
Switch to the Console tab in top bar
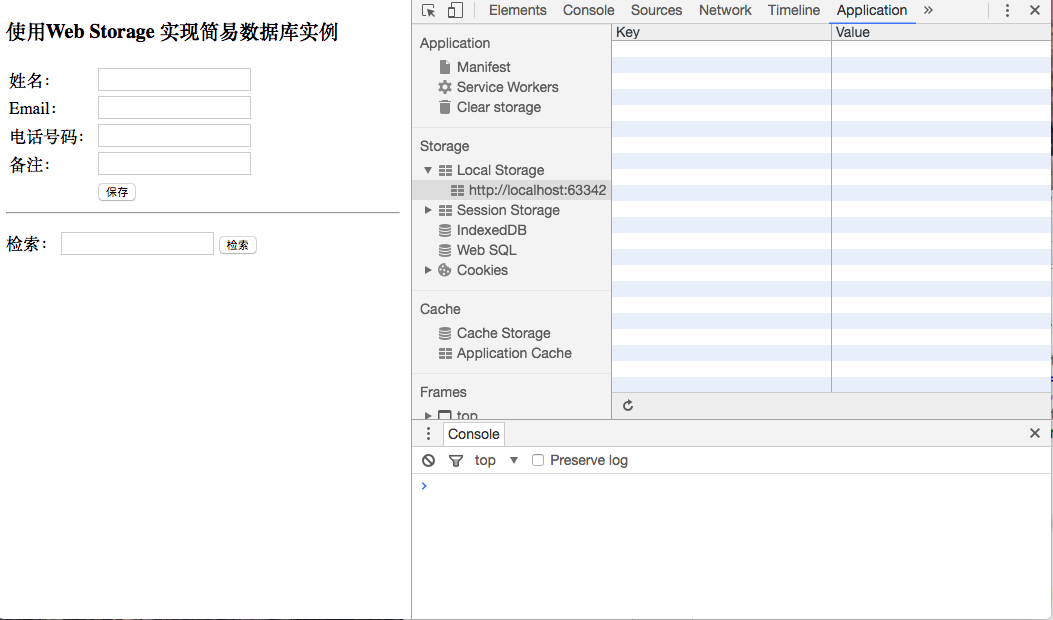(588, 10)
